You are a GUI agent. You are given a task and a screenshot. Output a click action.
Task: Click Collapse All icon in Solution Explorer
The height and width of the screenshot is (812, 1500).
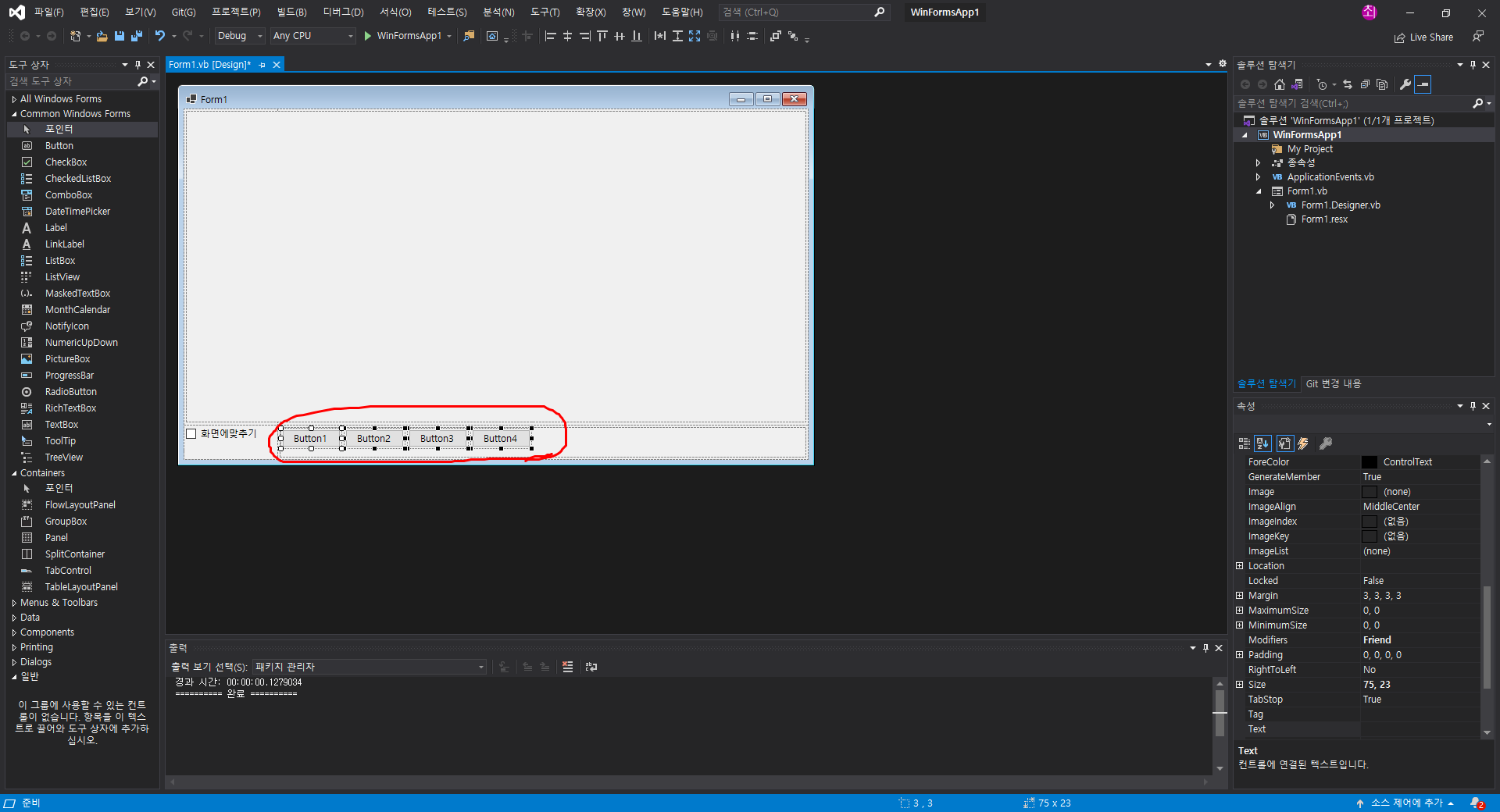coord(1365,84)
